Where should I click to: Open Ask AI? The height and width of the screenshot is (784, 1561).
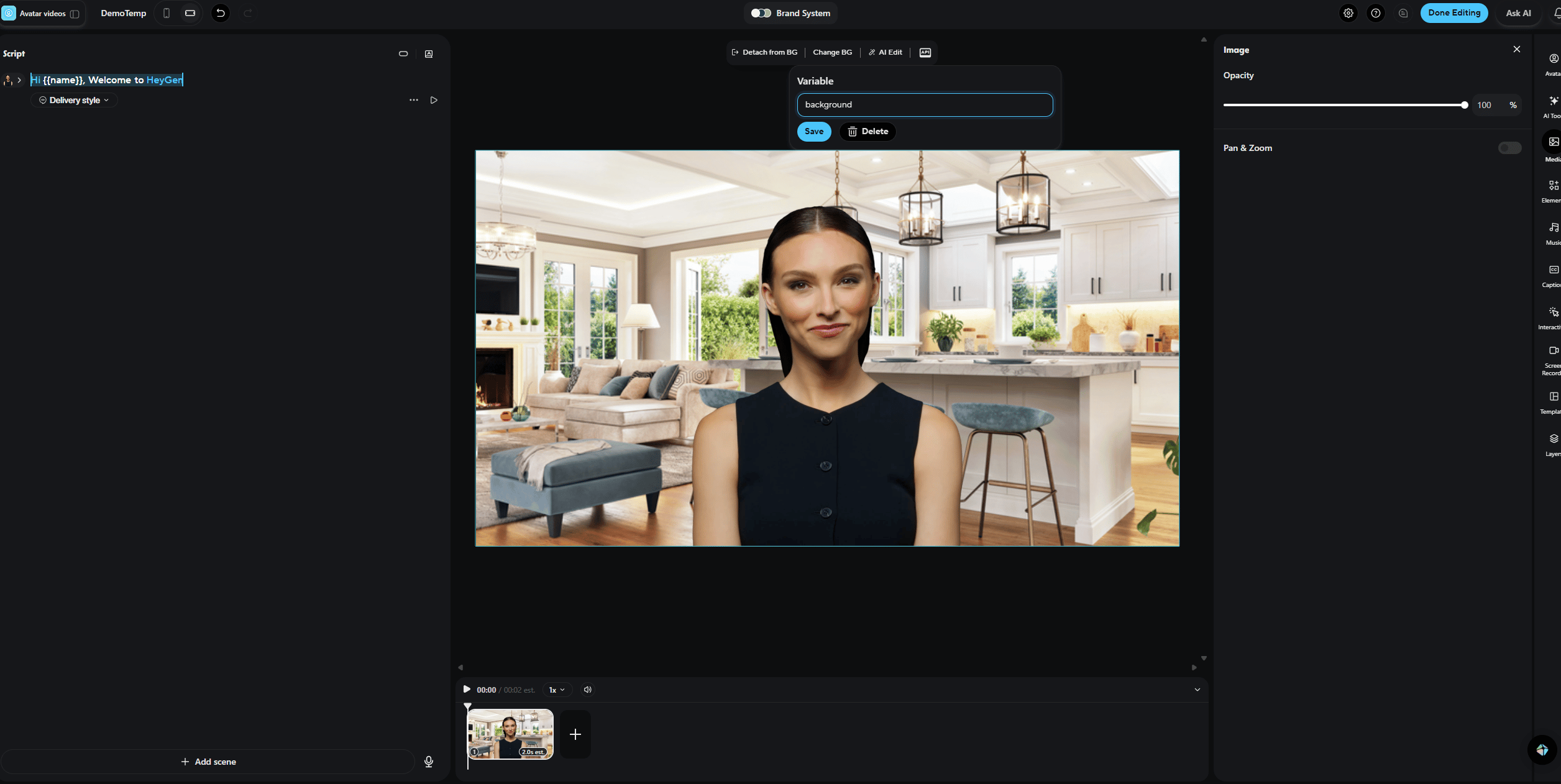tap(1518, 13)
